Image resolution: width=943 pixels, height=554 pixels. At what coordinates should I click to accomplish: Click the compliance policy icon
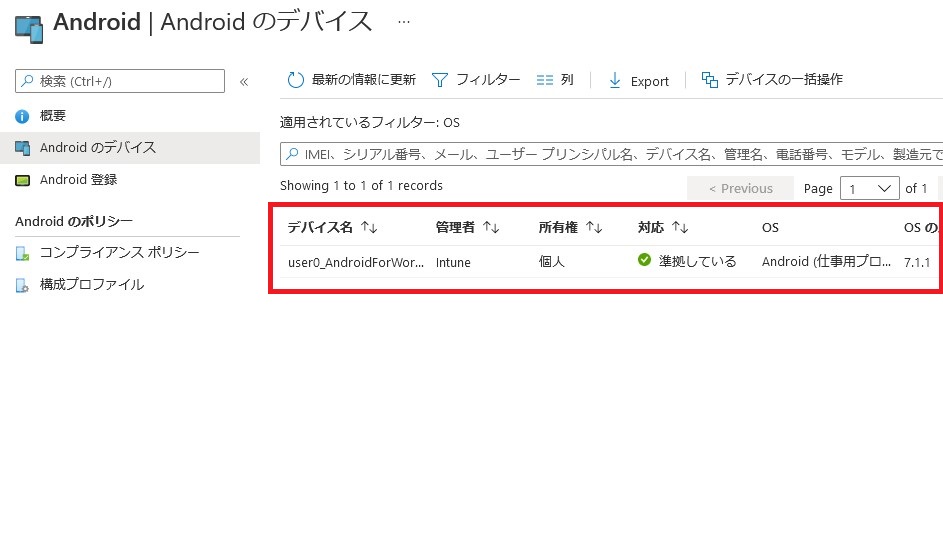tap(22, 253)
